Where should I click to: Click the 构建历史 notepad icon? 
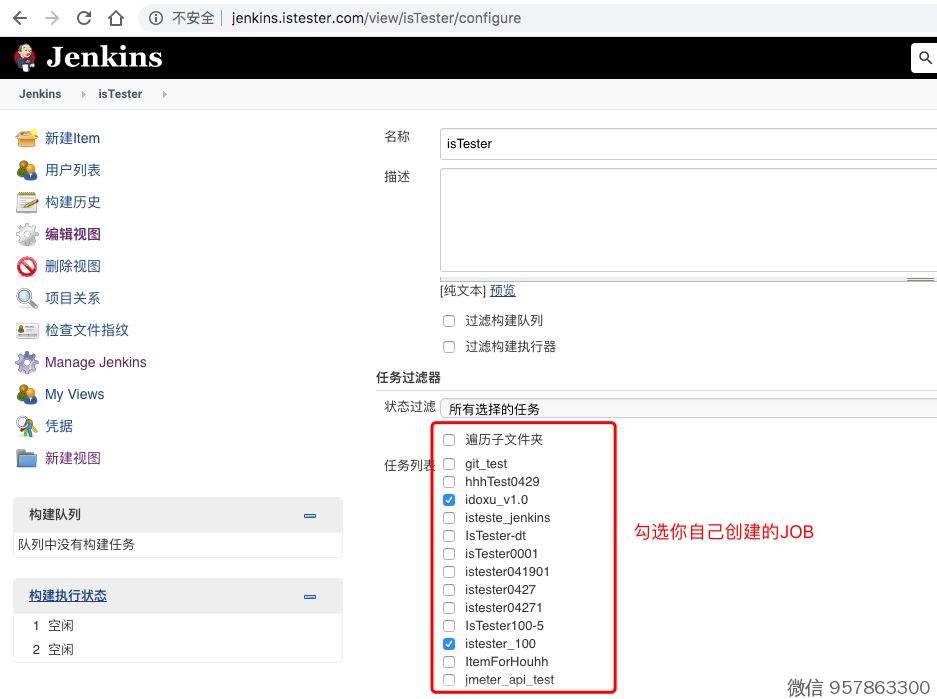(27, 202)
